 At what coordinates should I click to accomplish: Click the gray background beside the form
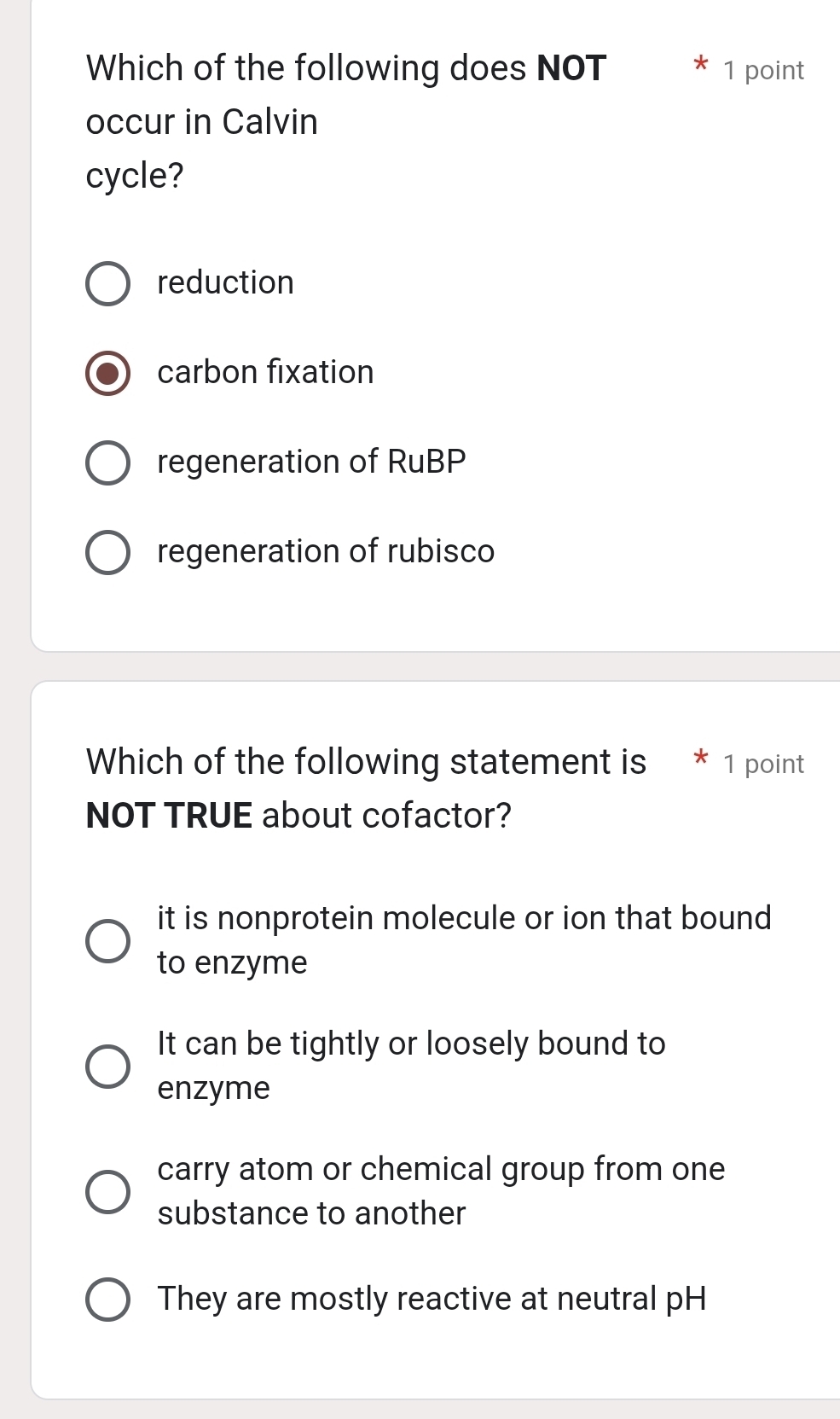point(13,683)
